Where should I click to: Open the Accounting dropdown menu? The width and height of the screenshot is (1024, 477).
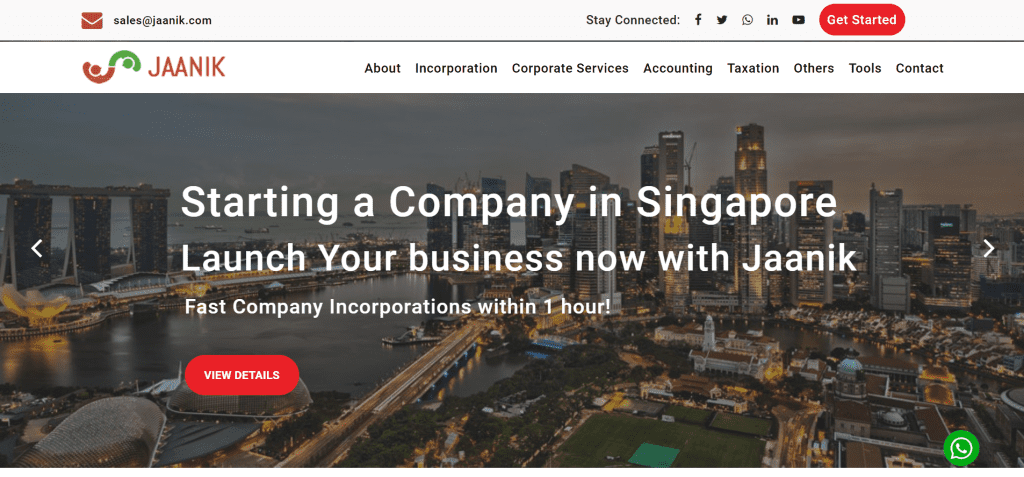pyautogui.click(x=678, y=68)
